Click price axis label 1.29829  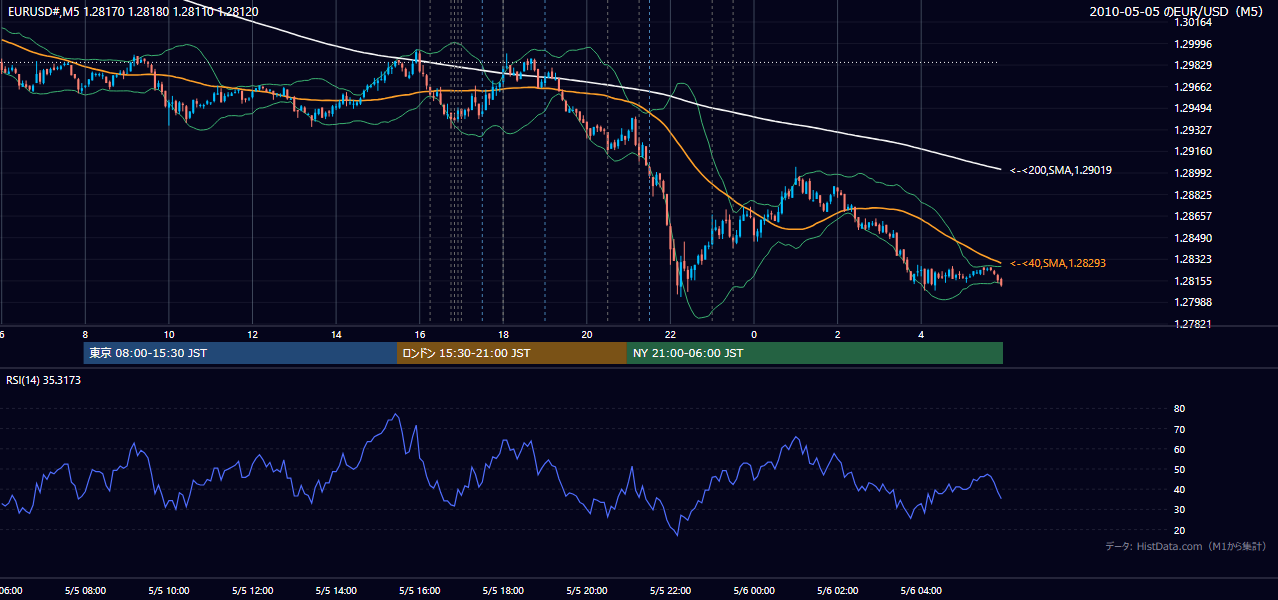[1193, 65]
